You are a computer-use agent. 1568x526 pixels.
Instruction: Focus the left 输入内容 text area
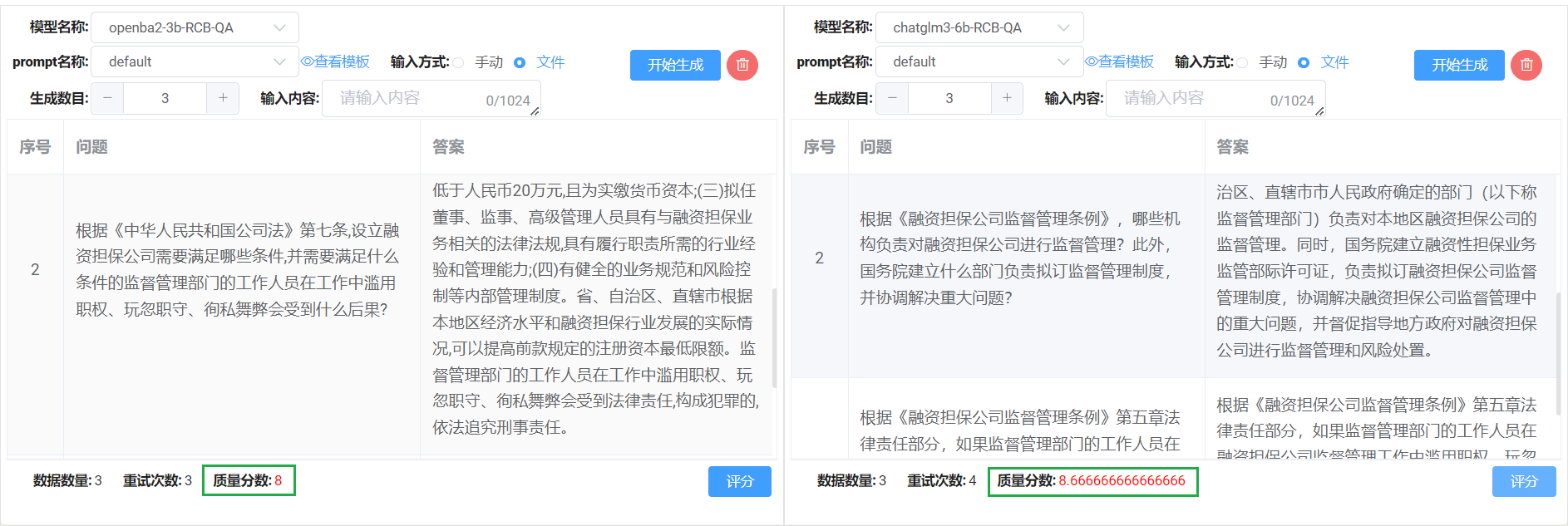tap(431, 98)
